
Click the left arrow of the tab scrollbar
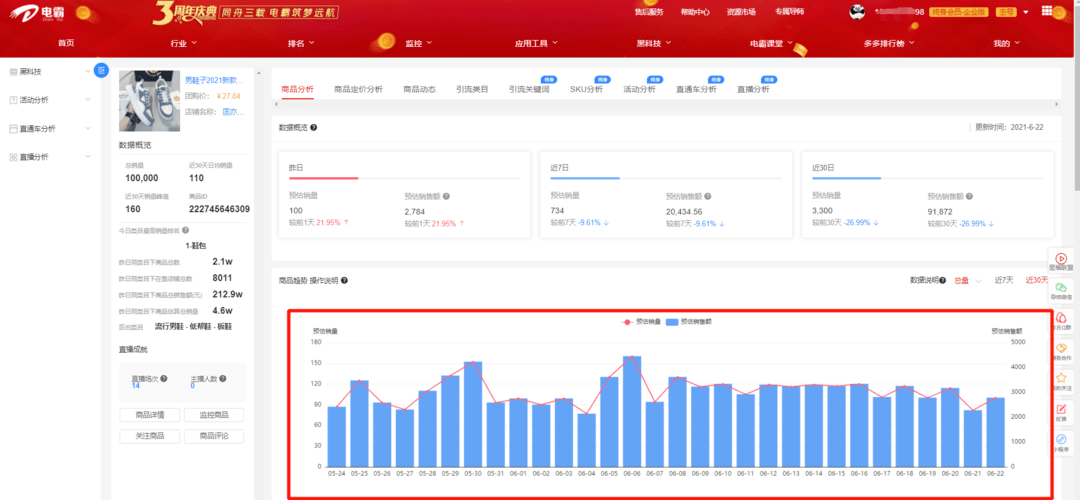coord(276,104)
